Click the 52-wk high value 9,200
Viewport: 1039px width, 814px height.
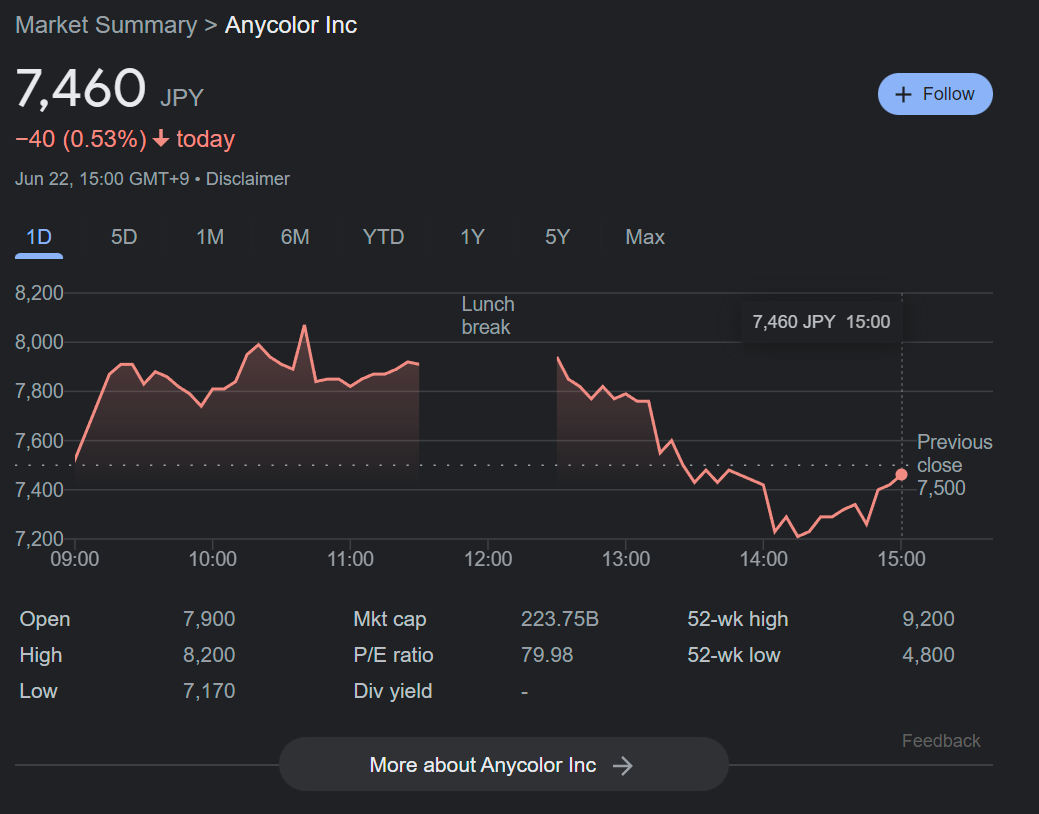[x=928, y=619]
